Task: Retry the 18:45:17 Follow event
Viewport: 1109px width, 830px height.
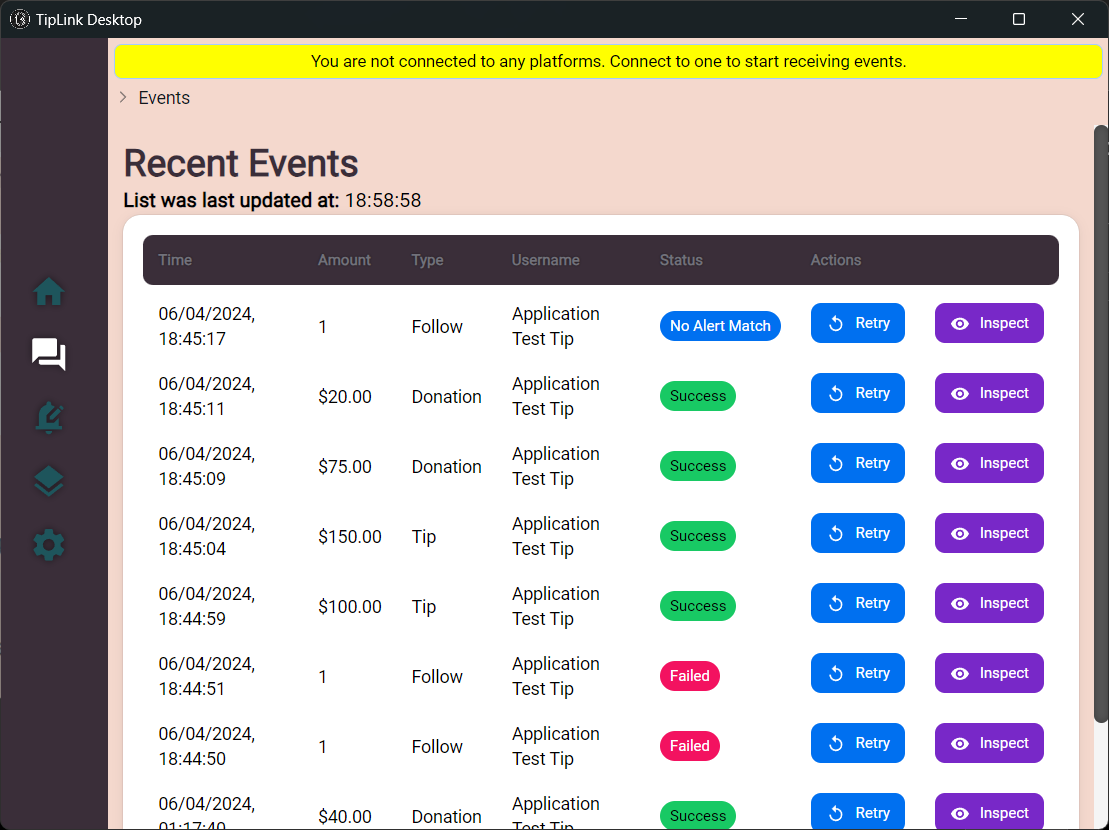Action: click(857, 323)
